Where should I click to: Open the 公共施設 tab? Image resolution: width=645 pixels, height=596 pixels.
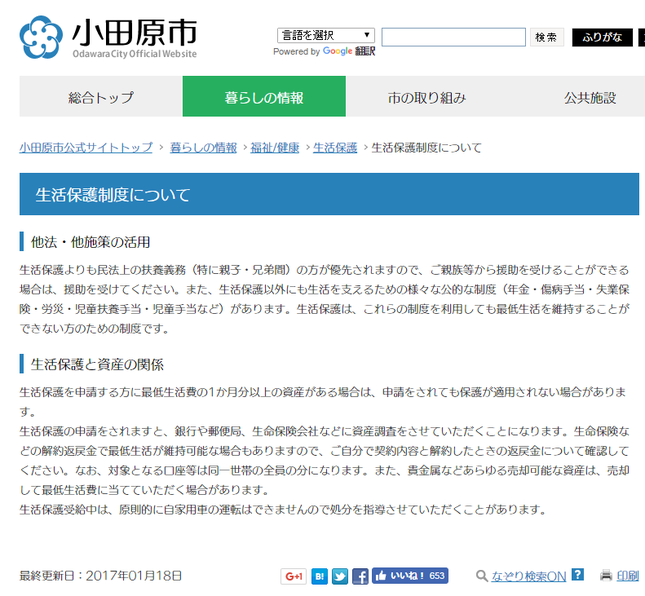pos(590,97)
